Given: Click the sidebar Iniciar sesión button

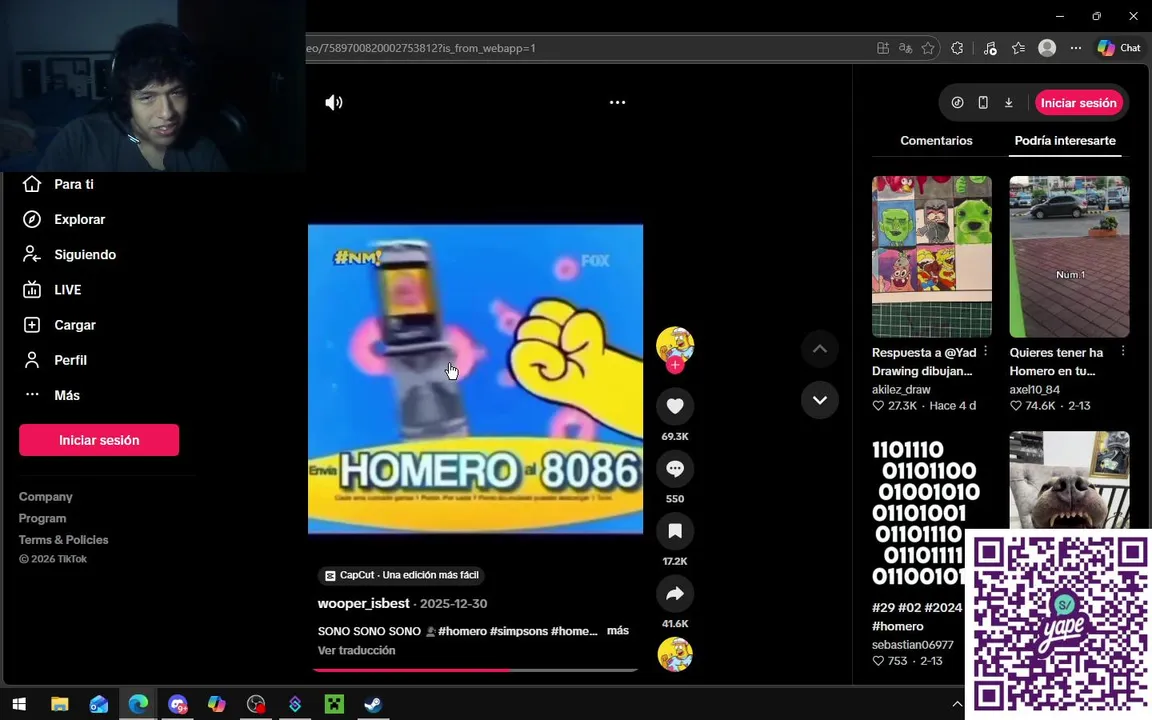Looking at the screenshot, I should coord(99,440).
